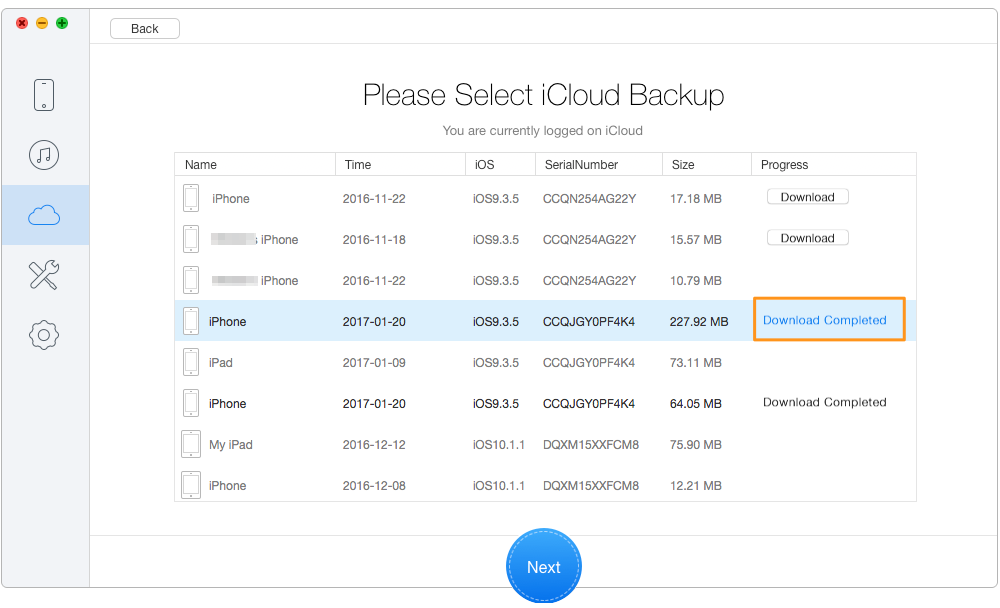Click the device icon in the 73.11 MB iPad row
1000x608 pixels.
[x=191, y=362]
